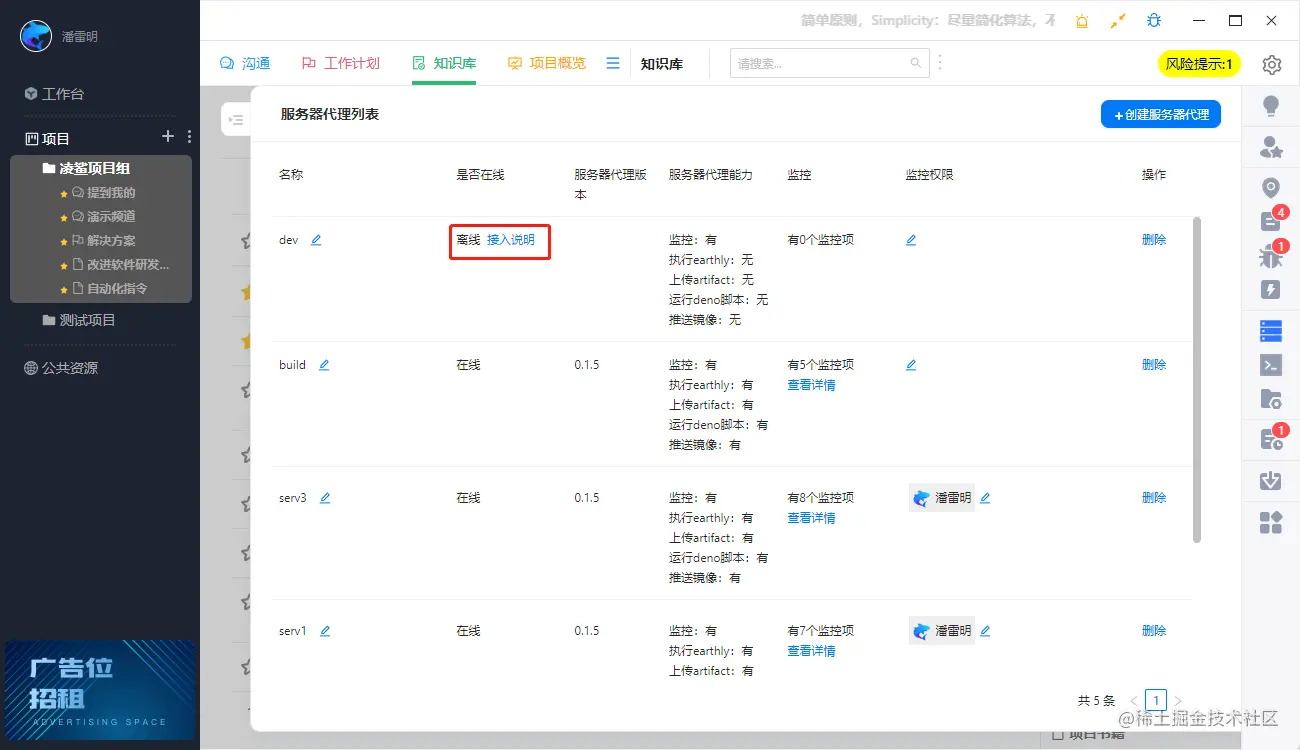Open 改进软件研发 document in tree
This screenshot has width=1300, height=750.
[x=121, y=265]
